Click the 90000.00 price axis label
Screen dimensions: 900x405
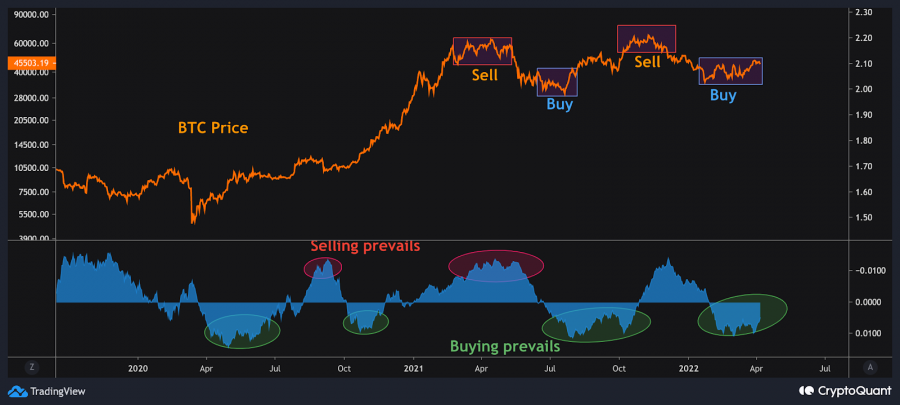coord(33,14)
